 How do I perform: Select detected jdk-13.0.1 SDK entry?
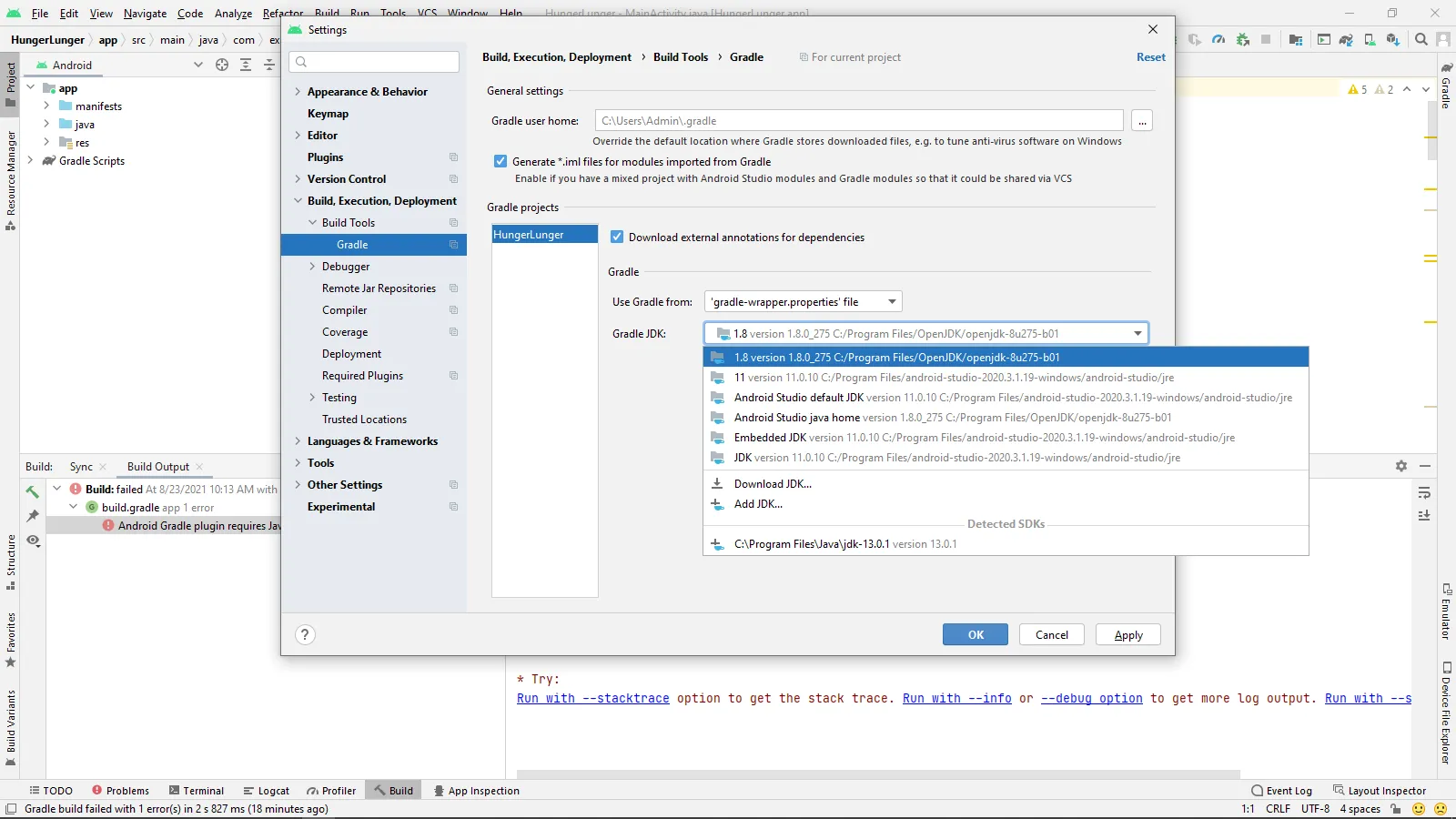1006,544
